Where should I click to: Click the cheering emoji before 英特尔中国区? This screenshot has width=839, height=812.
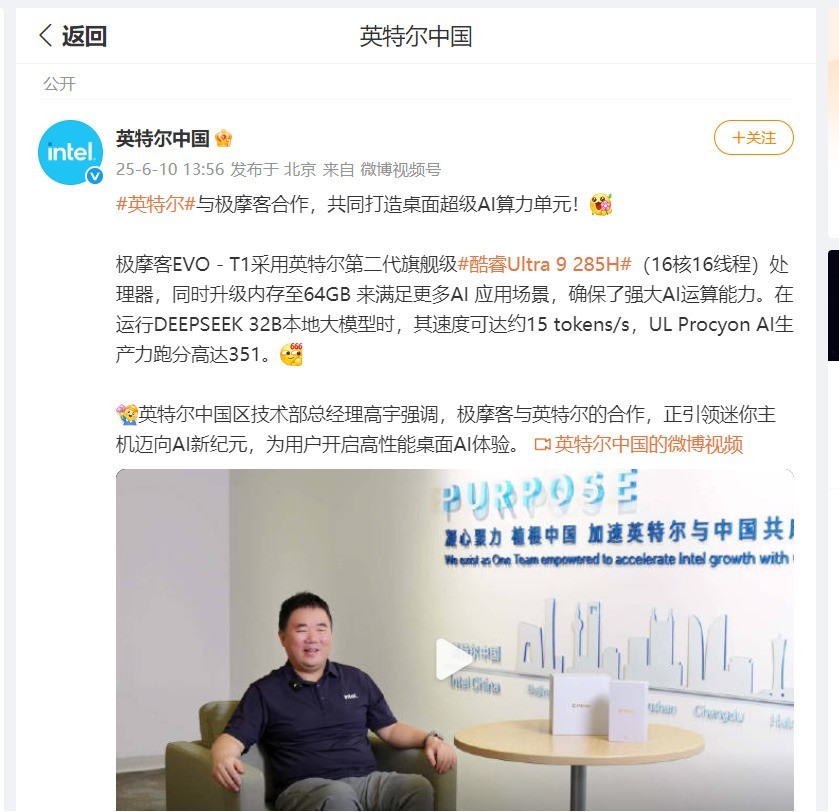point(127,415)
